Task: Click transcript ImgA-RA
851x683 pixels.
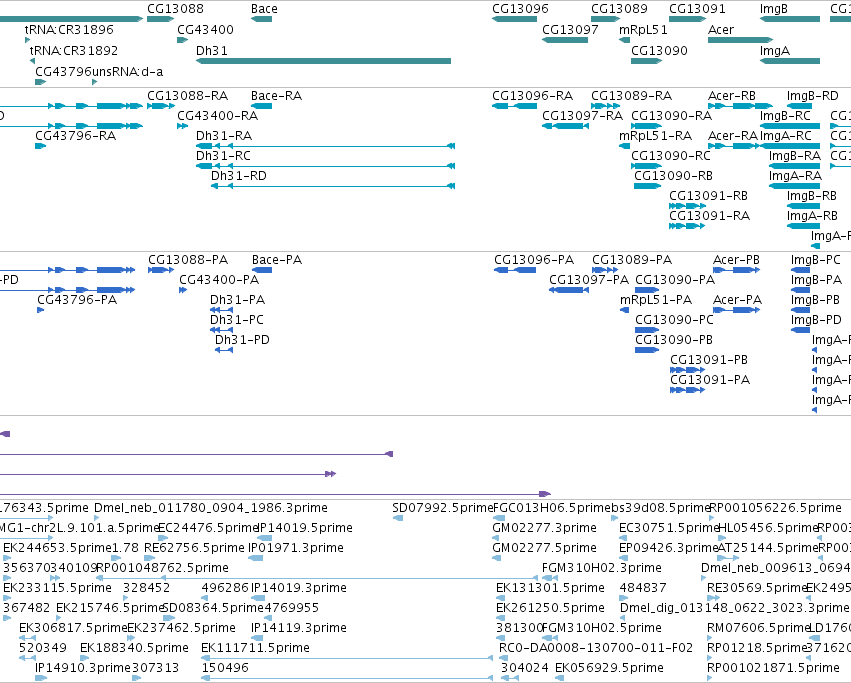Action: 796,176
